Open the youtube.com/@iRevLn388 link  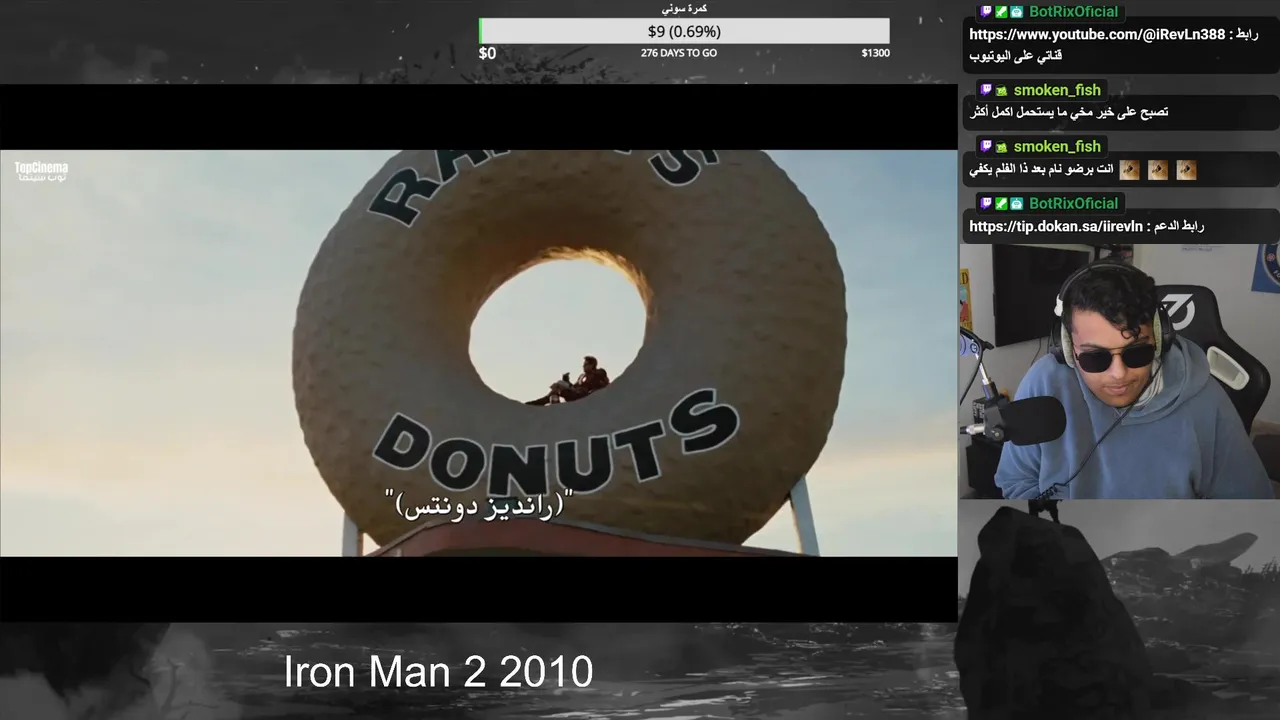point(1097,35)
